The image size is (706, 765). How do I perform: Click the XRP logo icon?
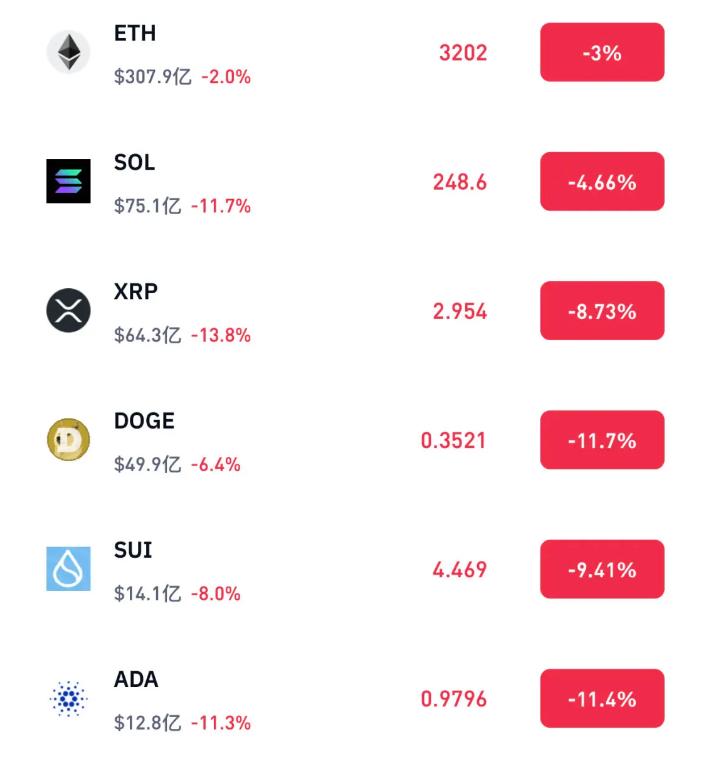coord(68,310)
